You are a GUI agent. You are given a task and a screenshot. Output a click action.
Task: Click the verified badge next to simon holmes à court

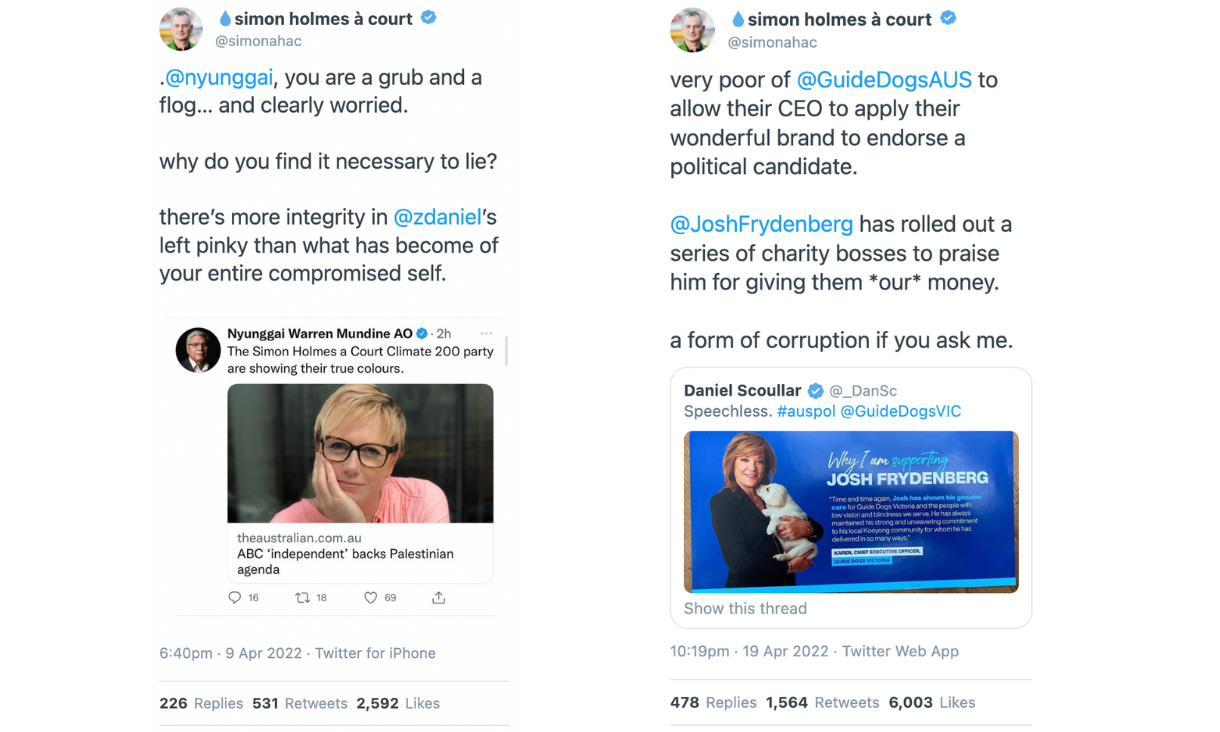[x=428, y=17]
